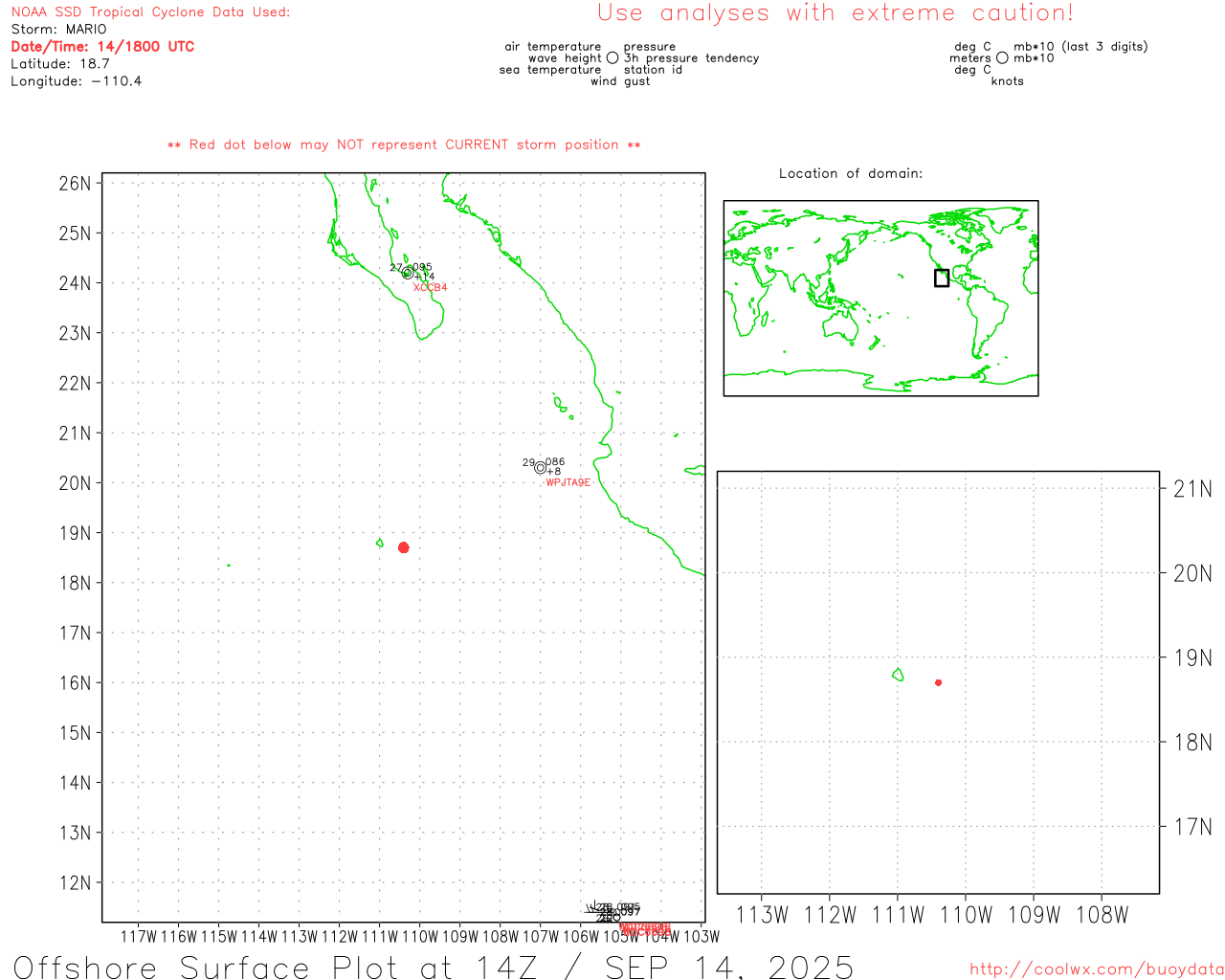Click the 'station id' legend label
1225x980 pixels.
click(653, 70)
